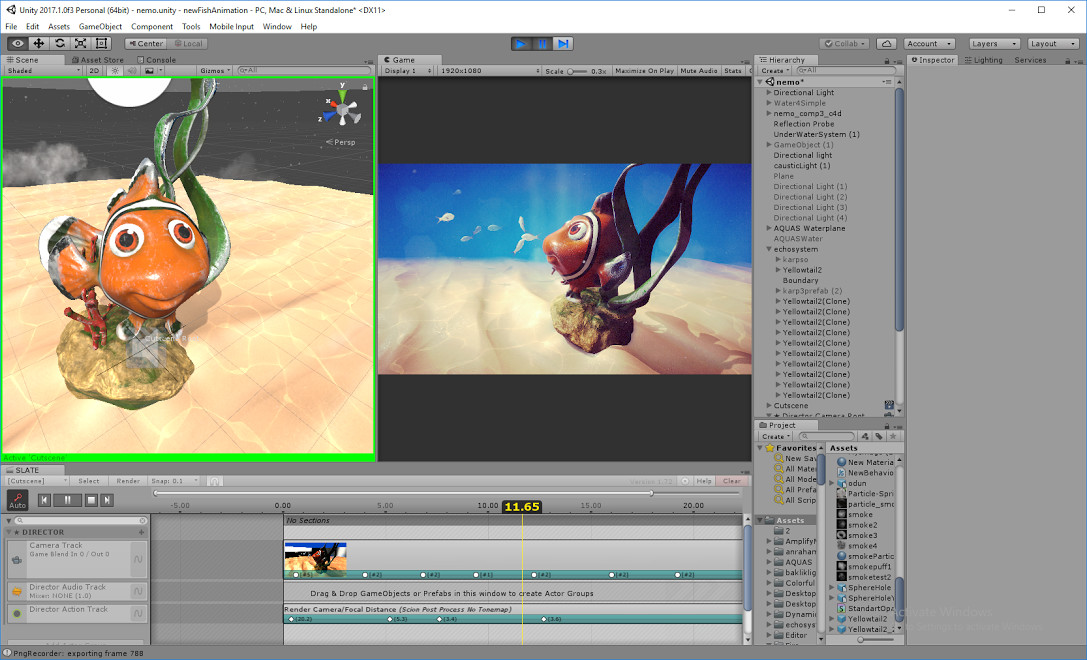Click the Slate Clear button

click(x=731, y=480)
